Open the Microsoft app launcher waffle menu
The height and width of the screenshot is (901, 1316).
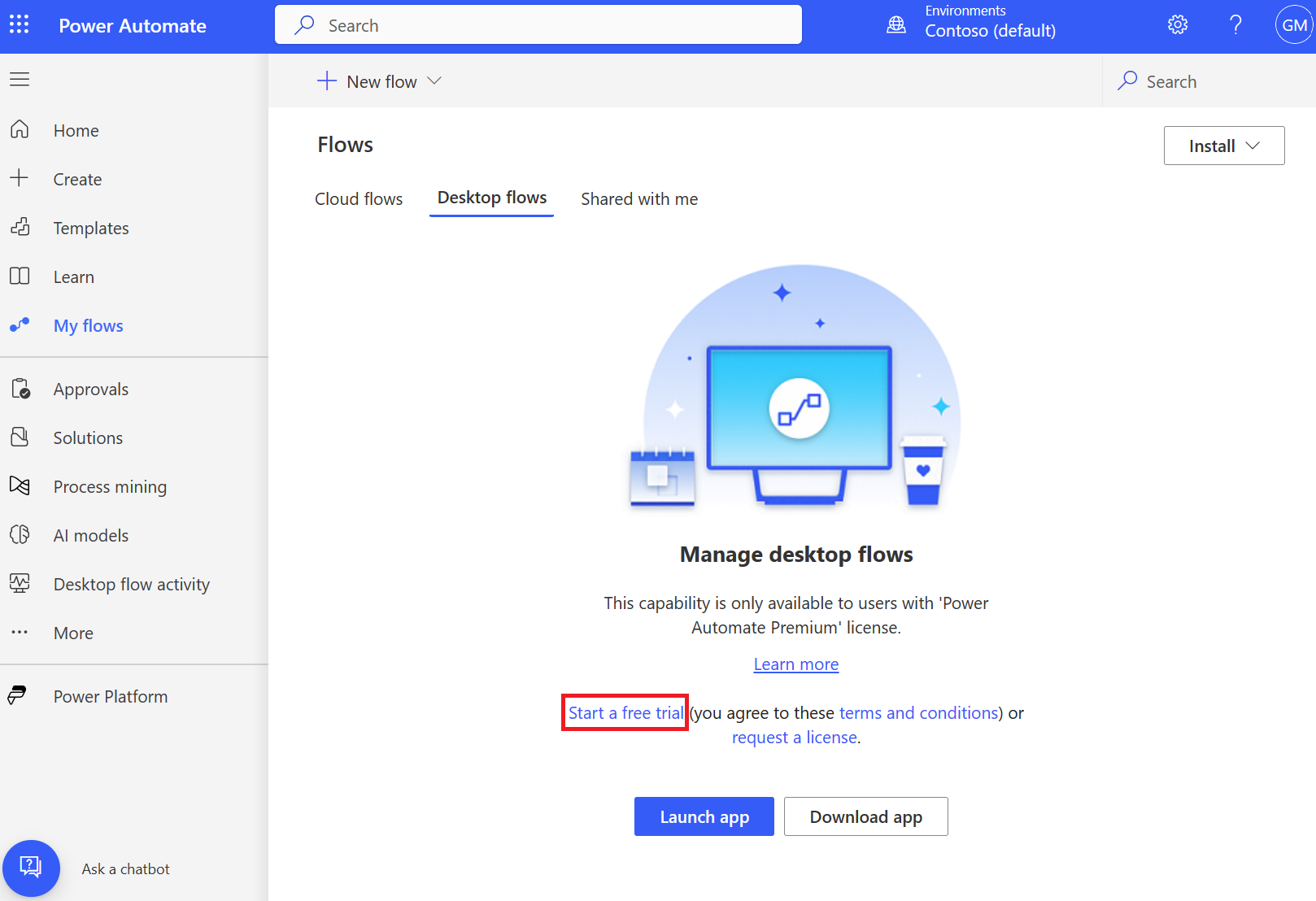19,24
